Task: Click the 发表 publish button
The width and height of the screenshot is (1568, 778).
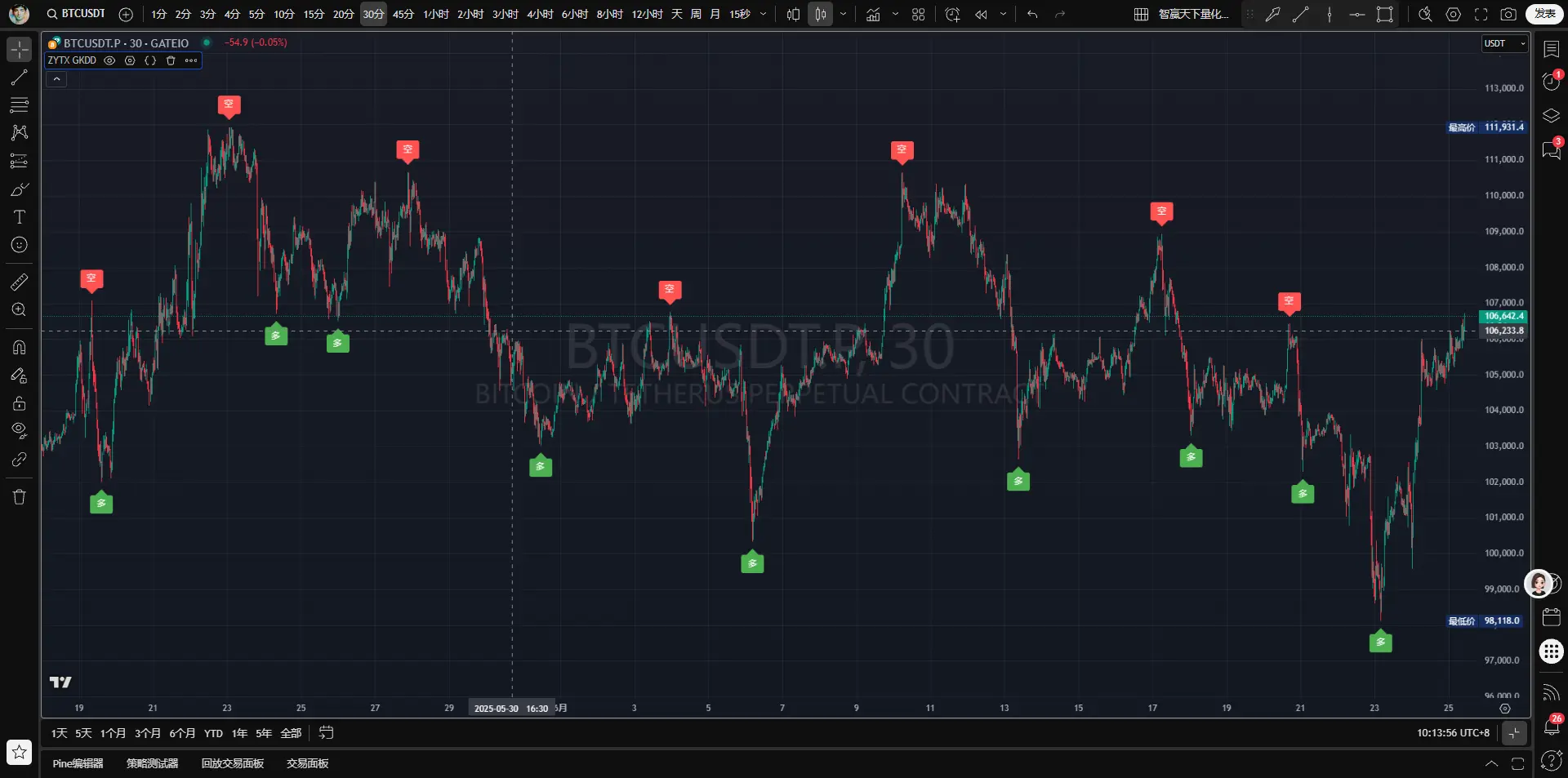Action: coord(1544,14)
